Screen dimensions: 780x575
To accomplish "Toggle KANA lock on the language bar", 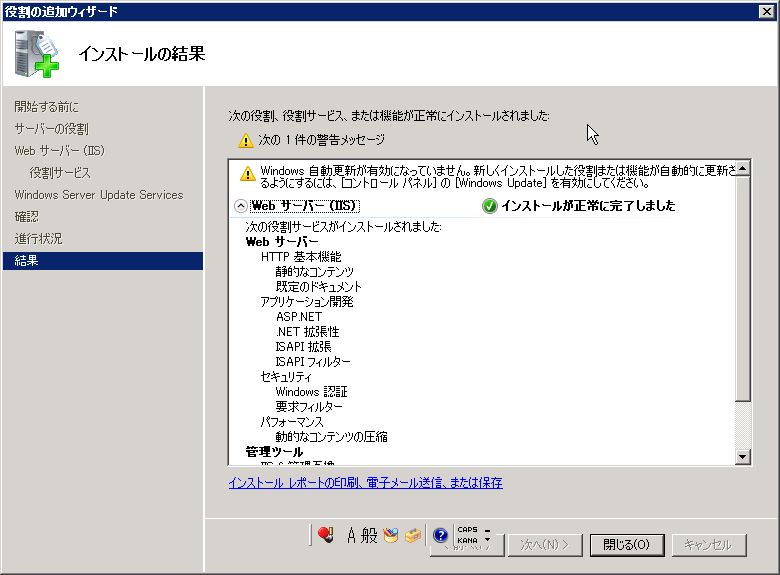I will coord(467,540).
